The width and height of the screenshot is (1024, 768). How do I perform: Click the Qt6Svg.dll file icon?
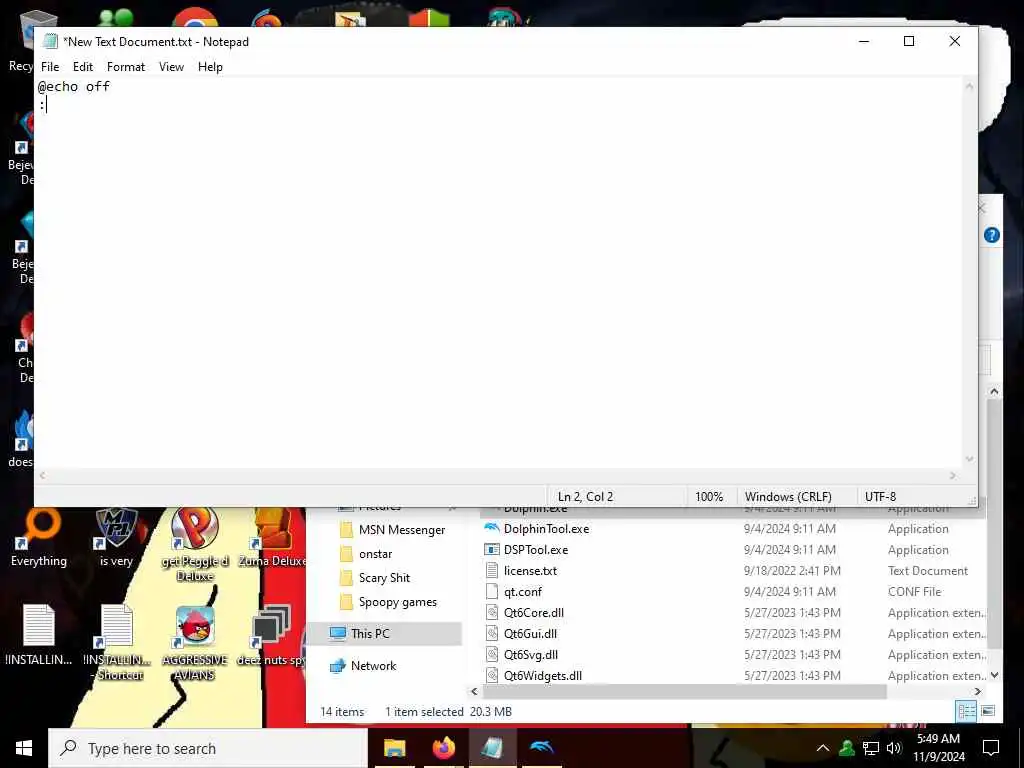[x=492, y=654]
